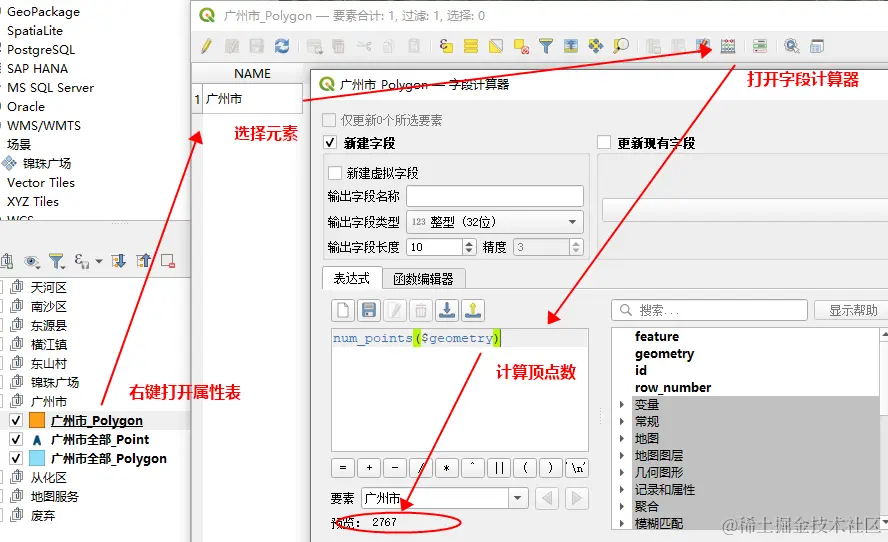Click manage map themes eye icon
The width and height of the screenshot is (888, 542).
[x=31, y=261]
